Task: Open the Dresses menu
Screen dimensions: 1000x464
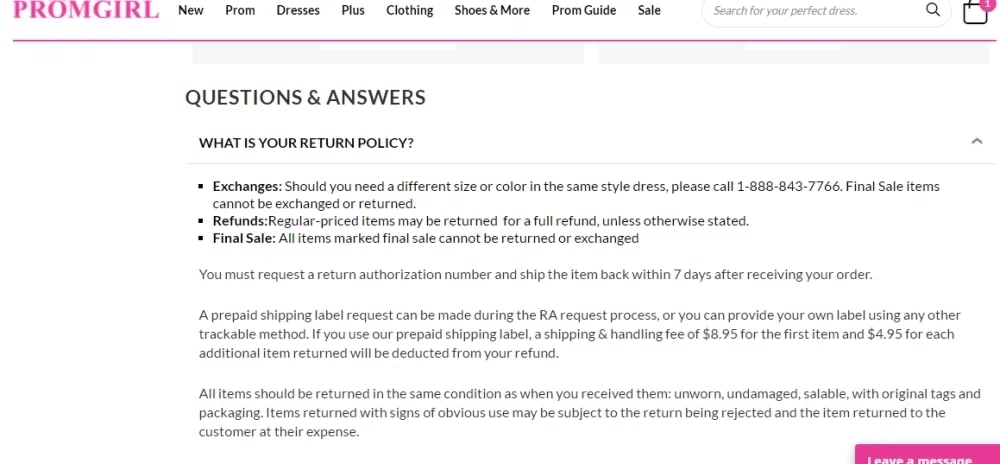Action: coord(298,10)
